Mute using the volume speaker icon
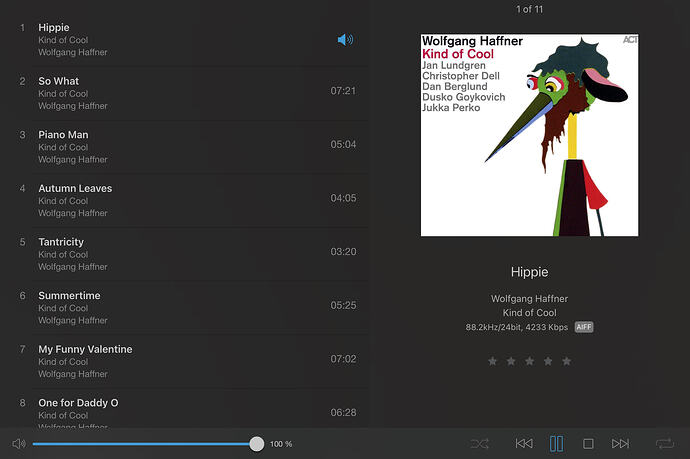690x459 pixels. click(19, 444)
